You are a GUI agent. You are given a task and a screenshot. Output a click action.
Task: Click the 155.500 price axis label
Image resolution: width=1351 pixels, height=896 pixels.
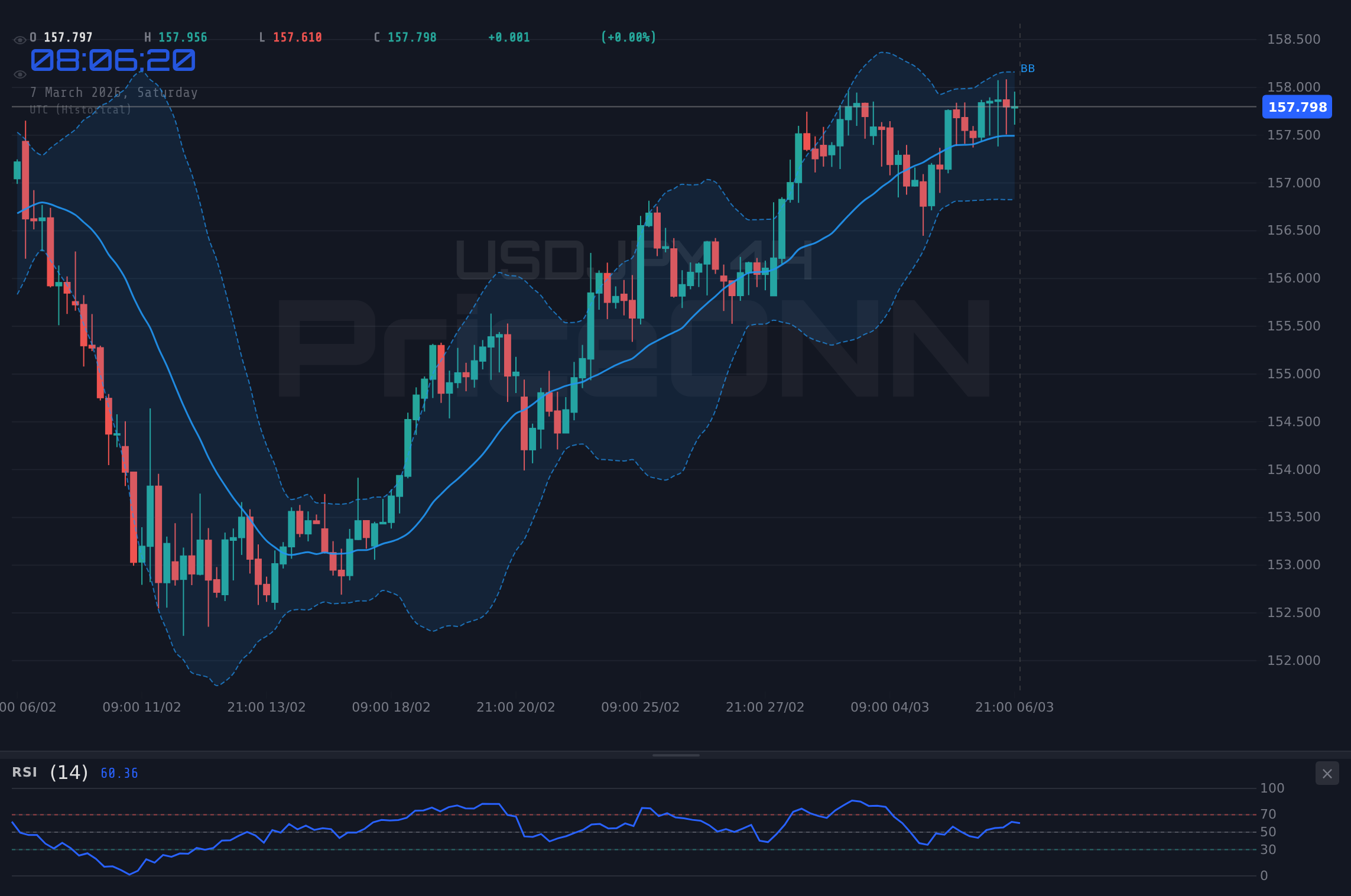pos(1294,326)
